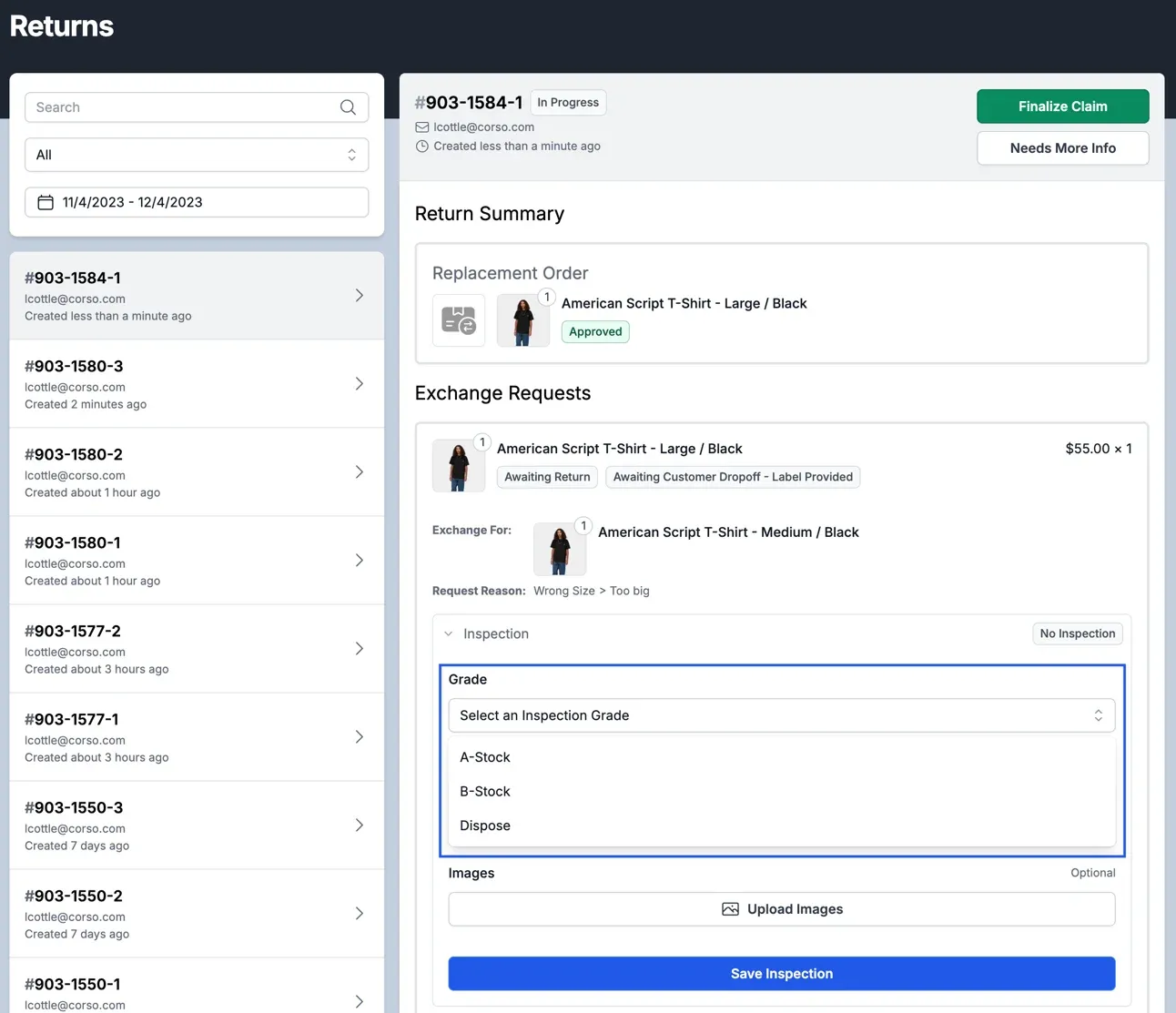This screenshot has height=1013, width=1176.
Task: Click the image icon in Upload Images
Action: click(x=730, y=909)
